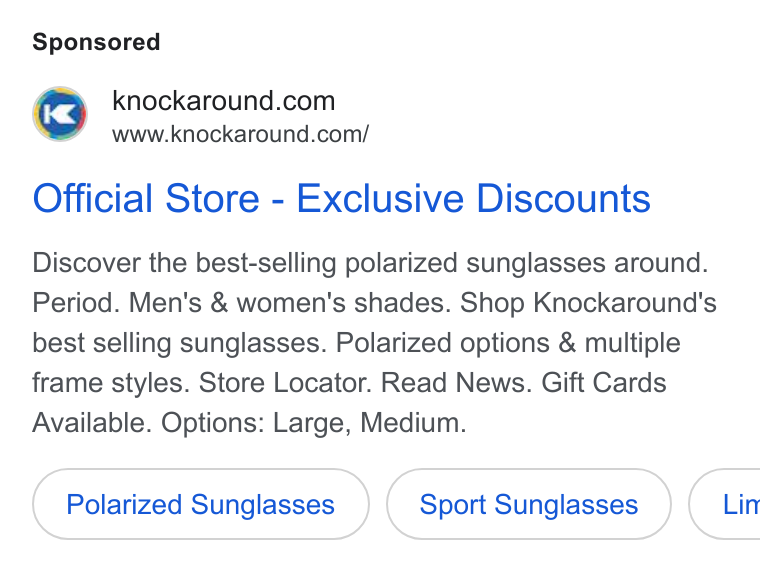Click the Store Locator text in description

(285, 382)
